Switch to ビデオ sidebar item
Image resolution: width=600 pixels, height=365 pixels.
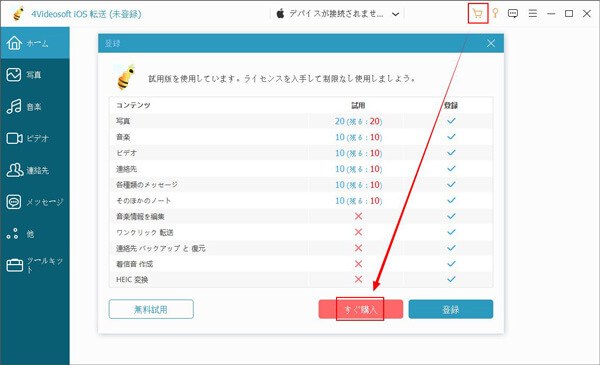(35, 138)
